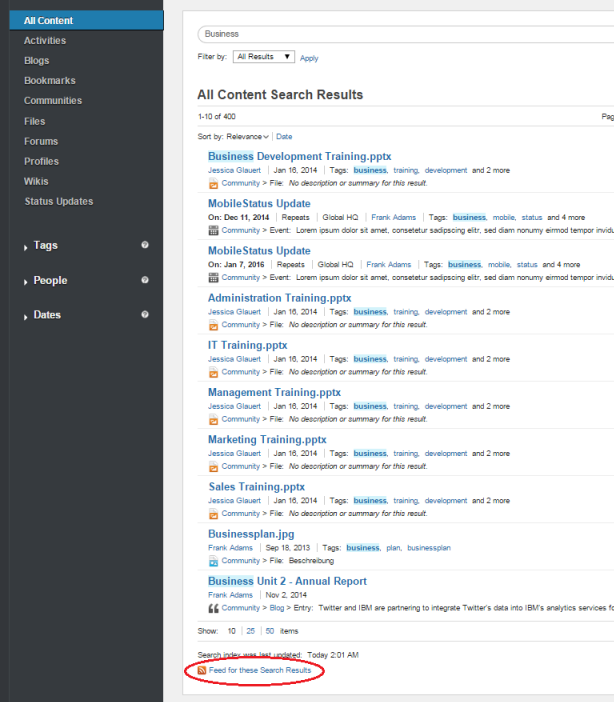Click help icon next to Dates

click(x=145, y=315)
